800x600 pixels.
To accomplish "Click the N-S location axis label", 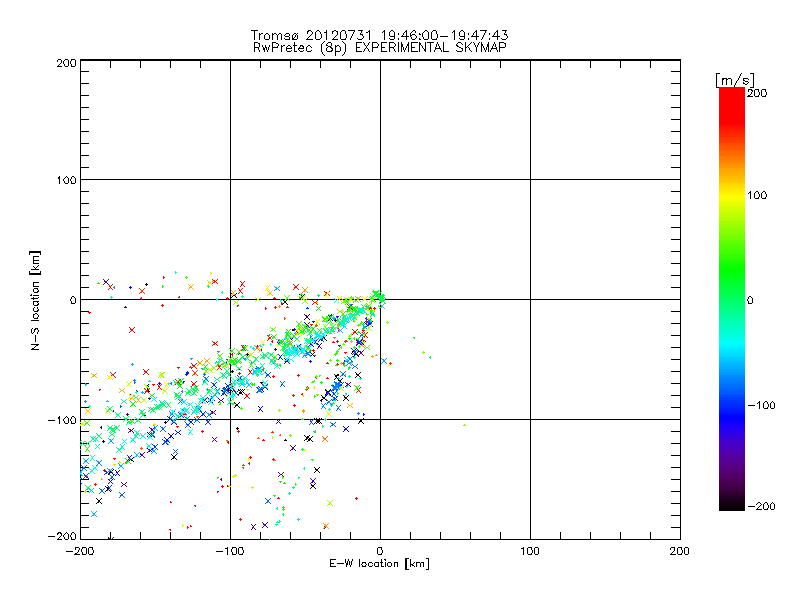I will pos(36,299).
